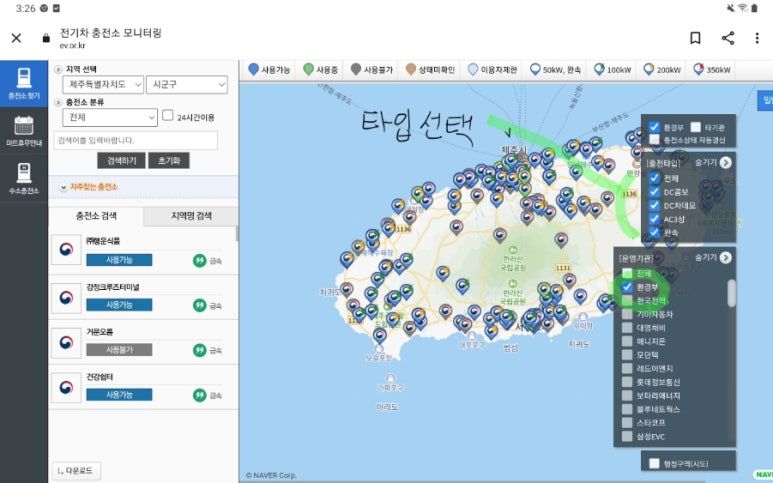The width and height of the screenshot is (773, 483).
Task: Check the 행정구역(시도) checkbox
Action: tap(654, 463)
